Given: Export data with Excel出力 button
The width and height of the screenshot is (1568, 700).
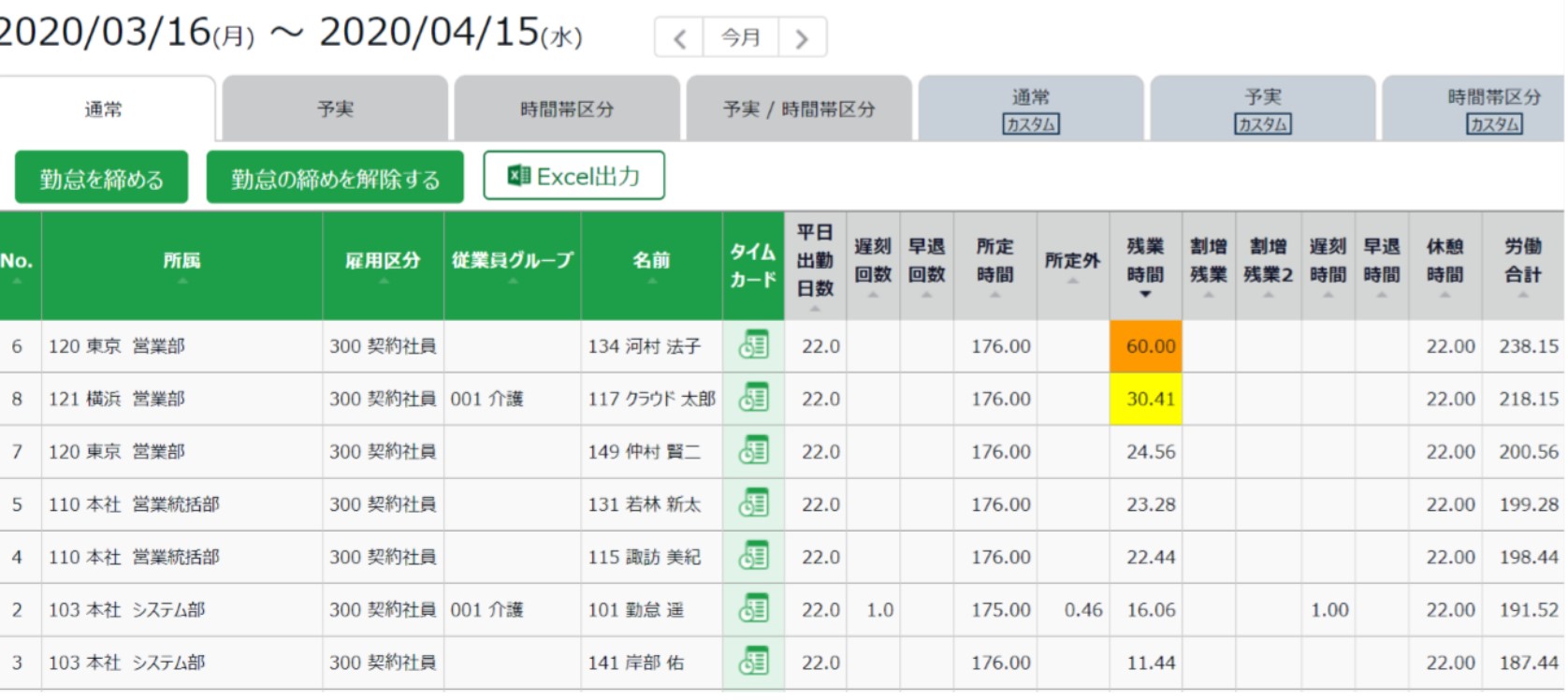Looking at the screenshot, I should click(573, 176).
